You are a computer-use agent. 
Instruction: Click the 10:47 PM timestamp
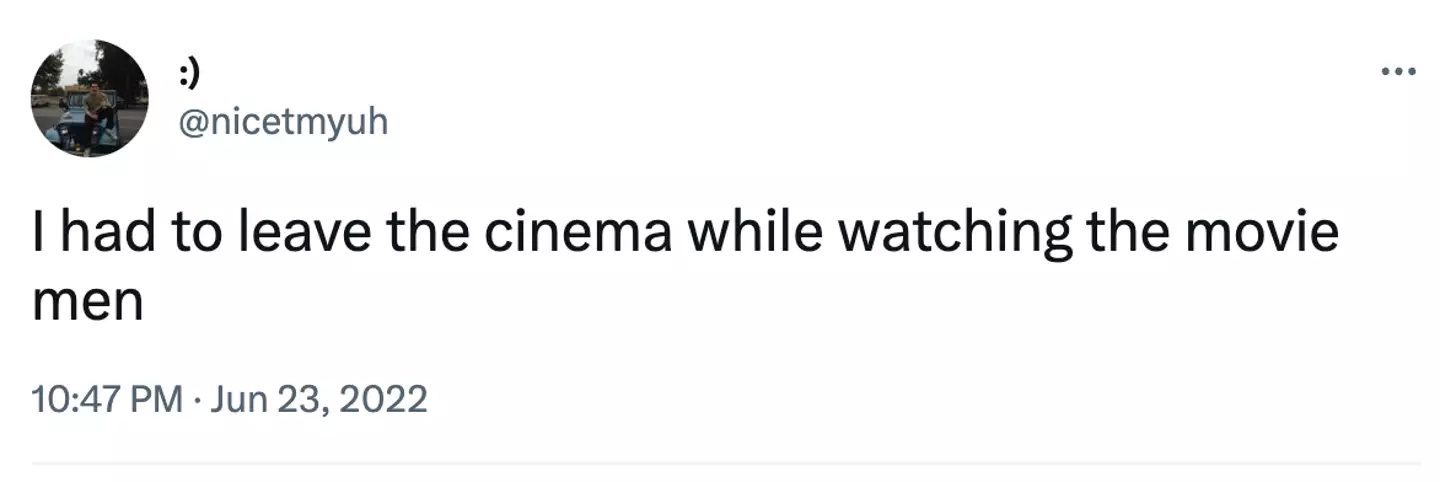(x=107, y=399)
